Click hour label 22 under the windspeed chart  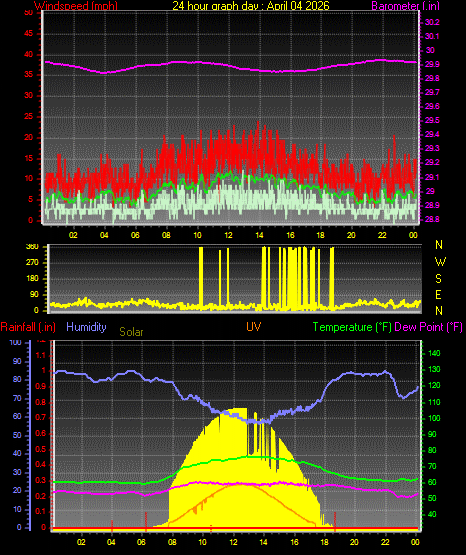point(382,235)
